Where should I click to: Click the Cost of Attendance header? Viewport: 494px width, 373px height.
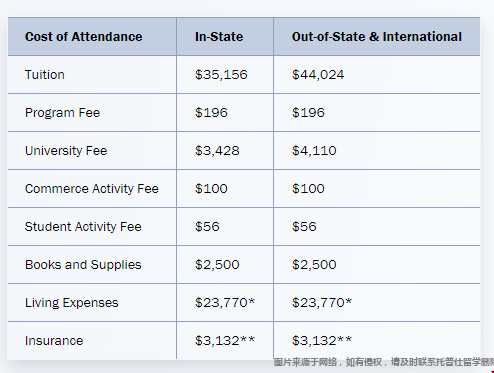tap(83, 37)
